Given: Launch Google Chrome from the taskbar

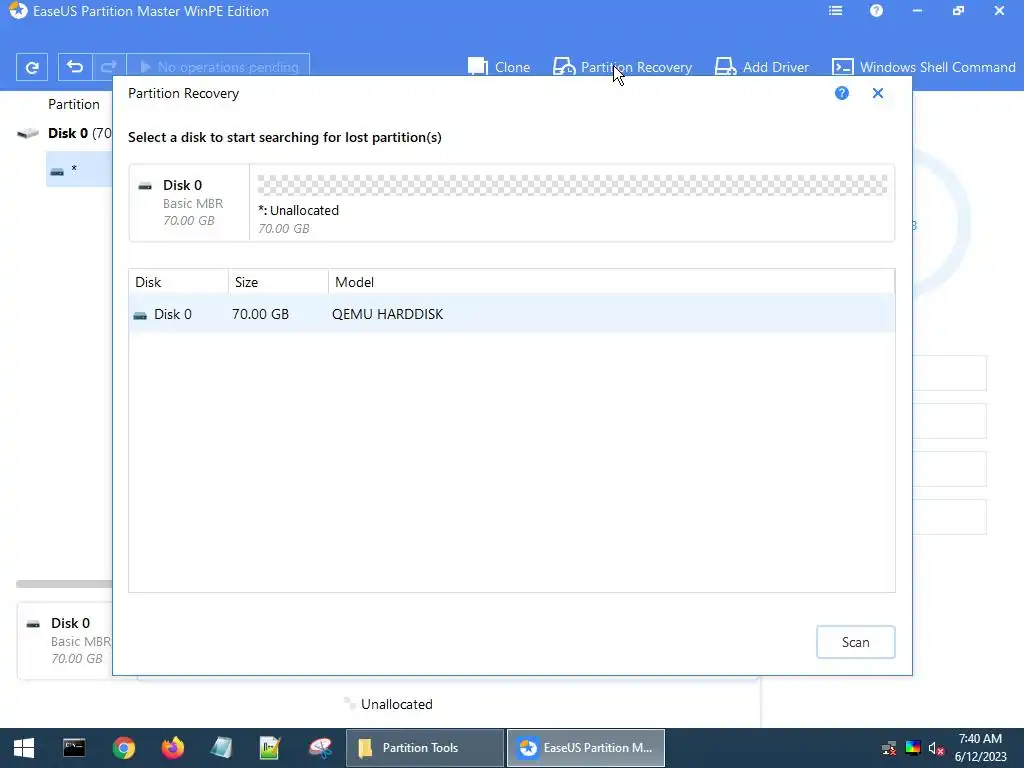Looking at the screenshot, I should click(123, 748).
